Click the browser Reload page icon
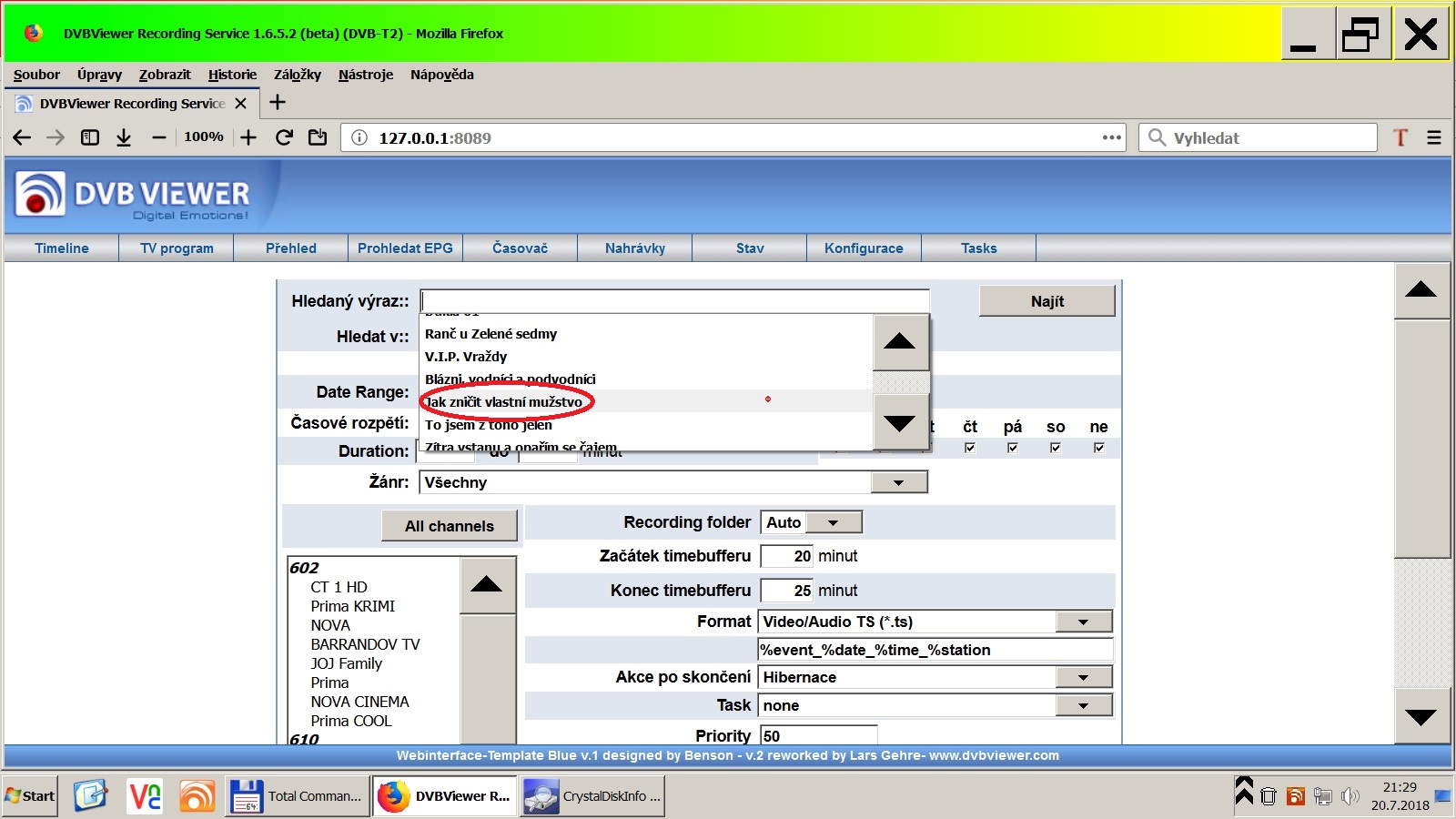The height and width of the screenshot is (819, 1456). (284, 137)
